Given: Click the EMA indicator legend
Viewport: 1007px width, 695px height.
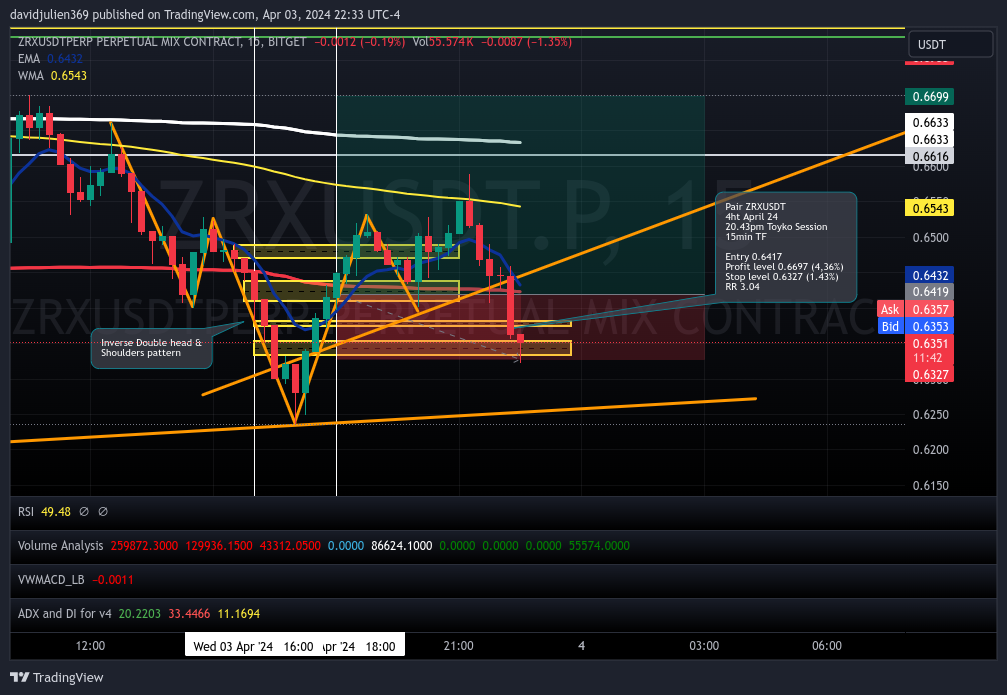Looking at the screenshot, I should coord(50,58).
